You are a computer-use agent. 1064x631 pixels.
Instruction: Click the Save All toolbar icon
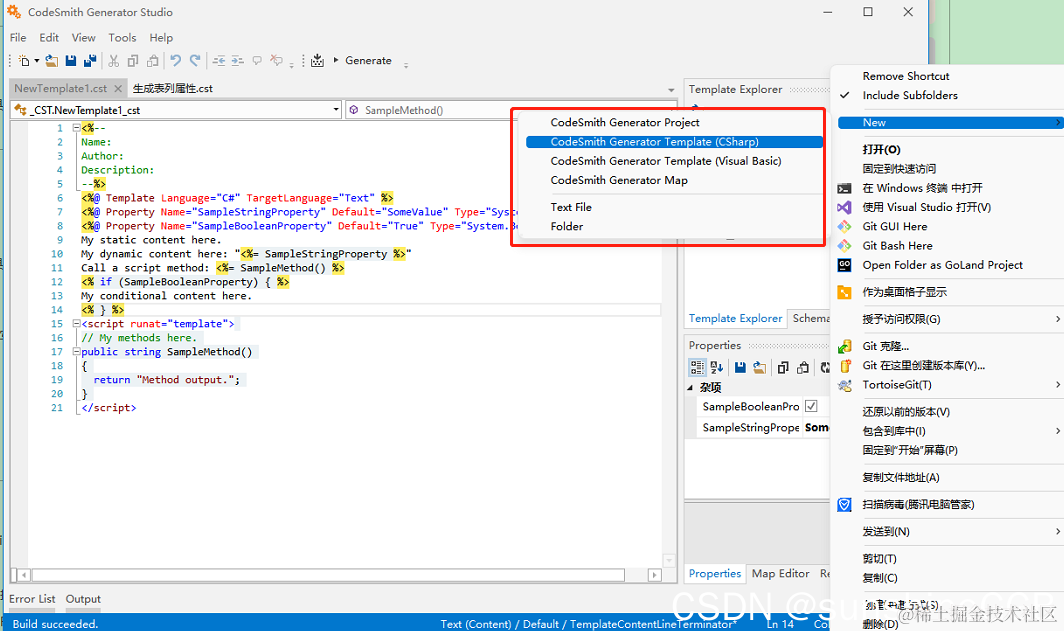pyautogui.click(x=90, y=61)
